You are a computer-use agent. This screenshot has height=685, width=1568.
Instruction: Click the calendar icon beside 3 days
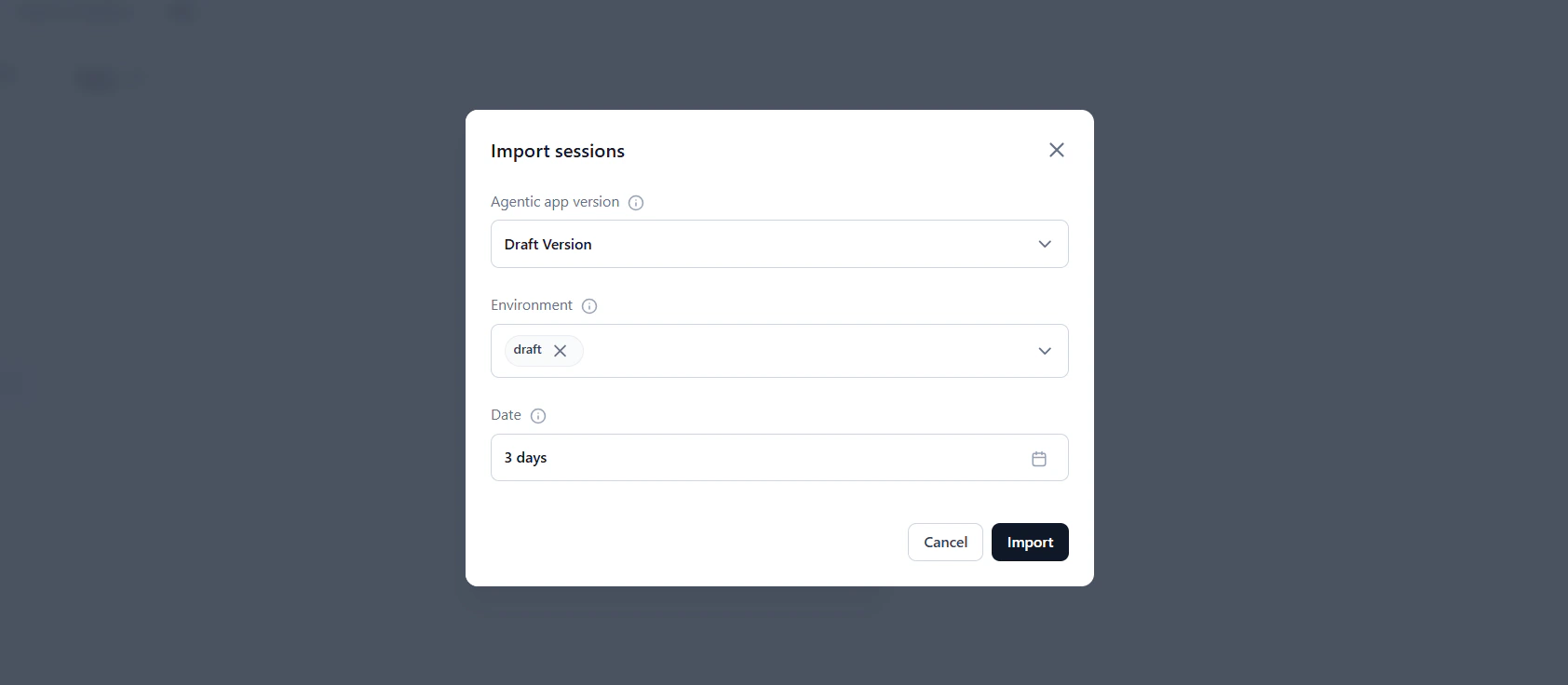click(x=1039, y=457)
